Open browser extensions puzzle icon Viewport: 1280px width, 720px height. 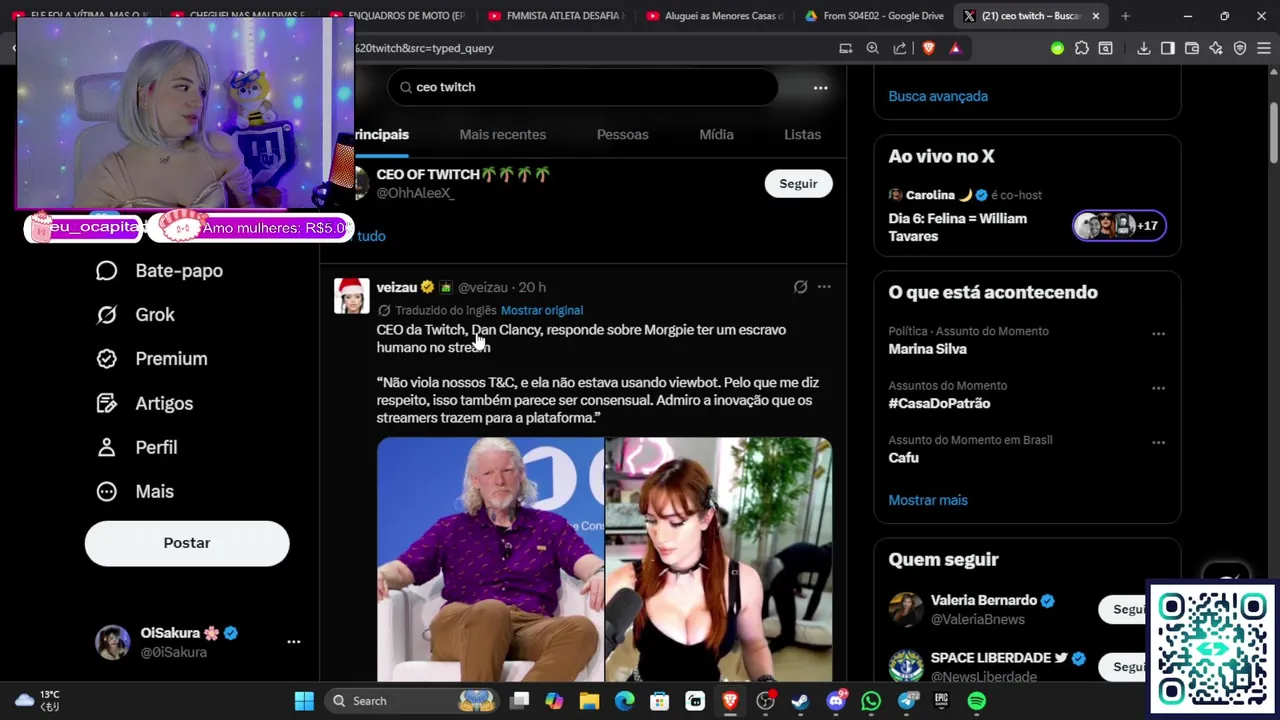click(x=1082, y=48)
